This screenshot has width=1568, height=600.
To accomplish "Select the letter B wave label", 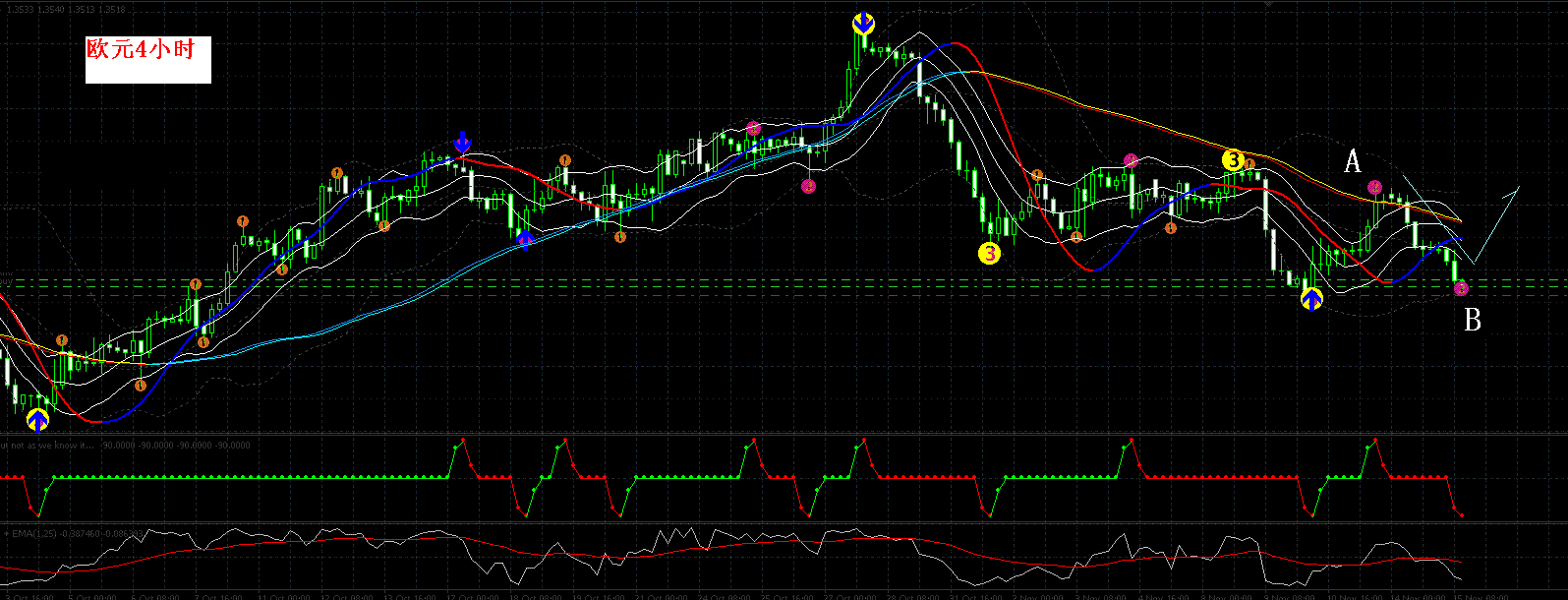I will pyautogui.click(x=1473, y=320).
